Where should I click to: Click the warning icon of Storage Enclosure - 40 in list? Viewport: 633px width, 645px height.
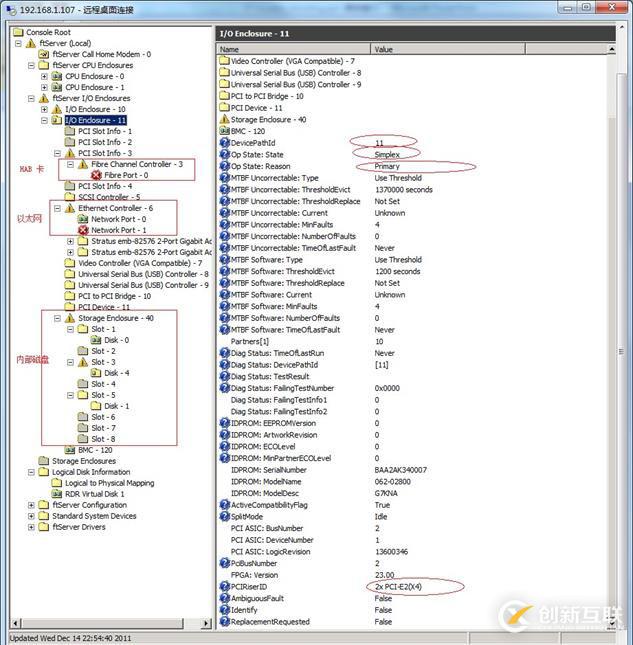[224, 120]
